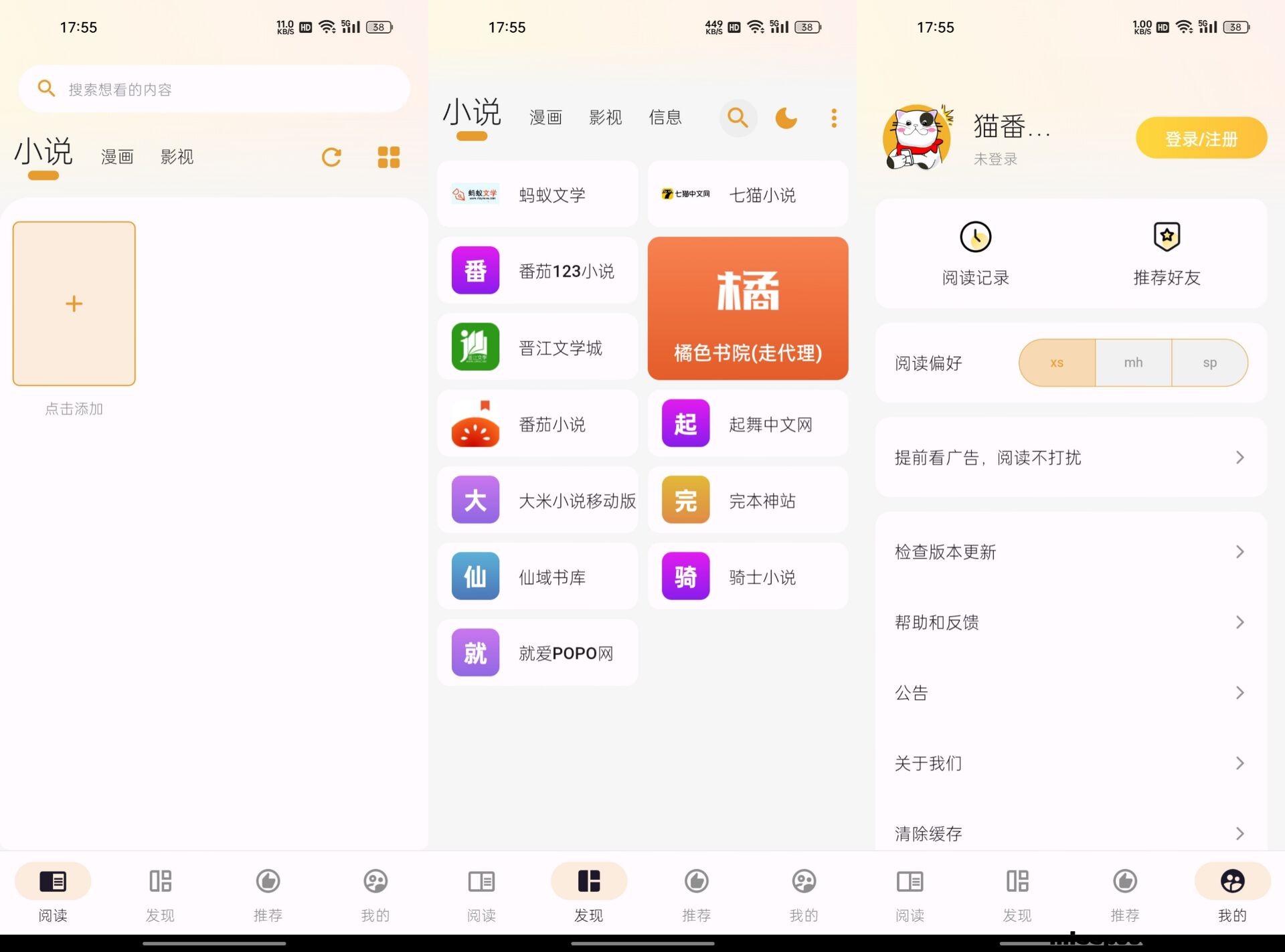Open 起舞中文网 source

[x=748, y=423]
